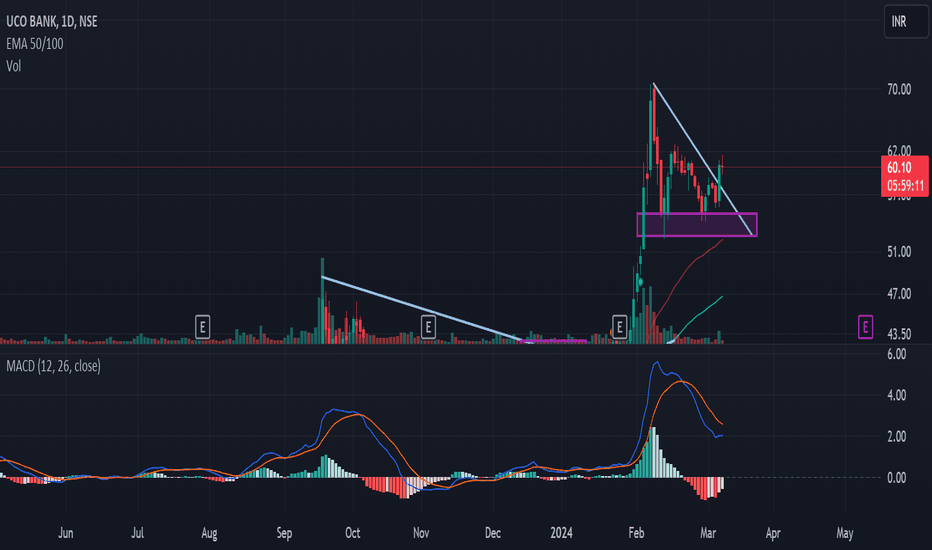Click the 51.00 price axis label
This screenshot has width=932, height=550.
pos(899,252)
